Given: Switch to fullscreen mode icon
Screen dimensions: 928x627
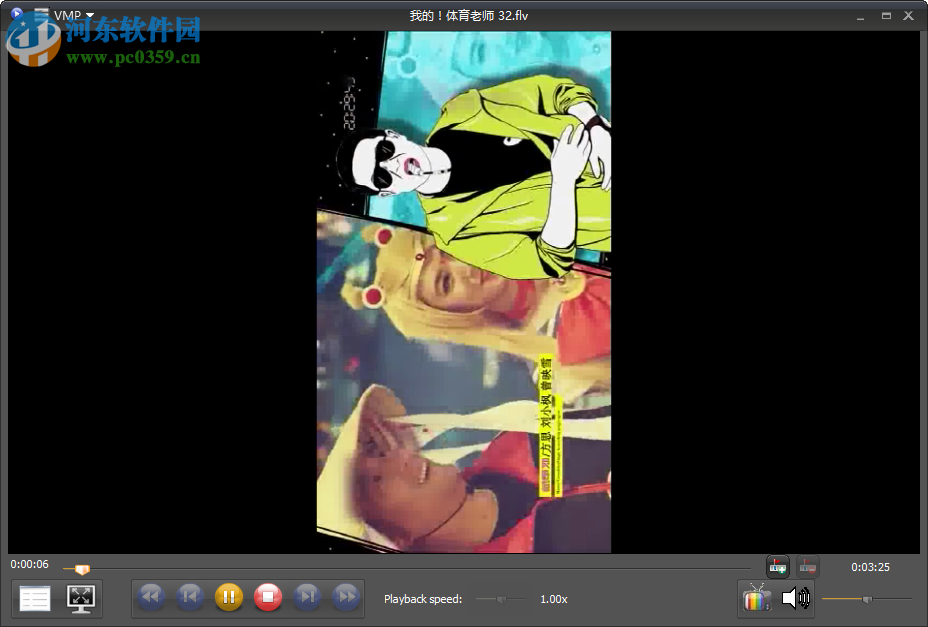Looking at the screenshot, I should [80, 598].
